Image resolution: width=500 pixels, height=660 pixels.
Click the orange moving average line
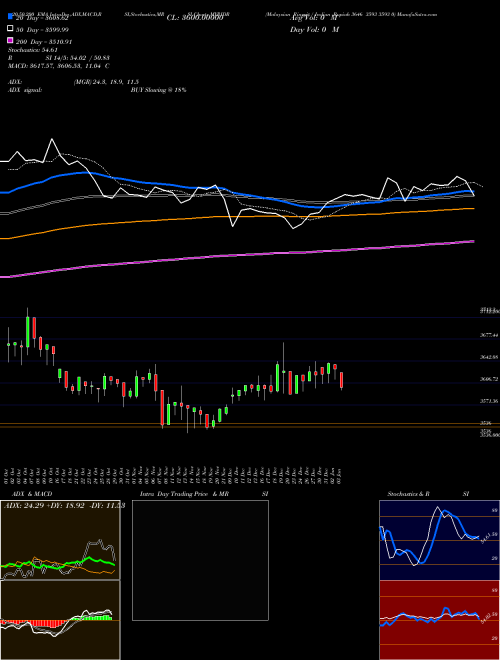[x=237, y=216]
